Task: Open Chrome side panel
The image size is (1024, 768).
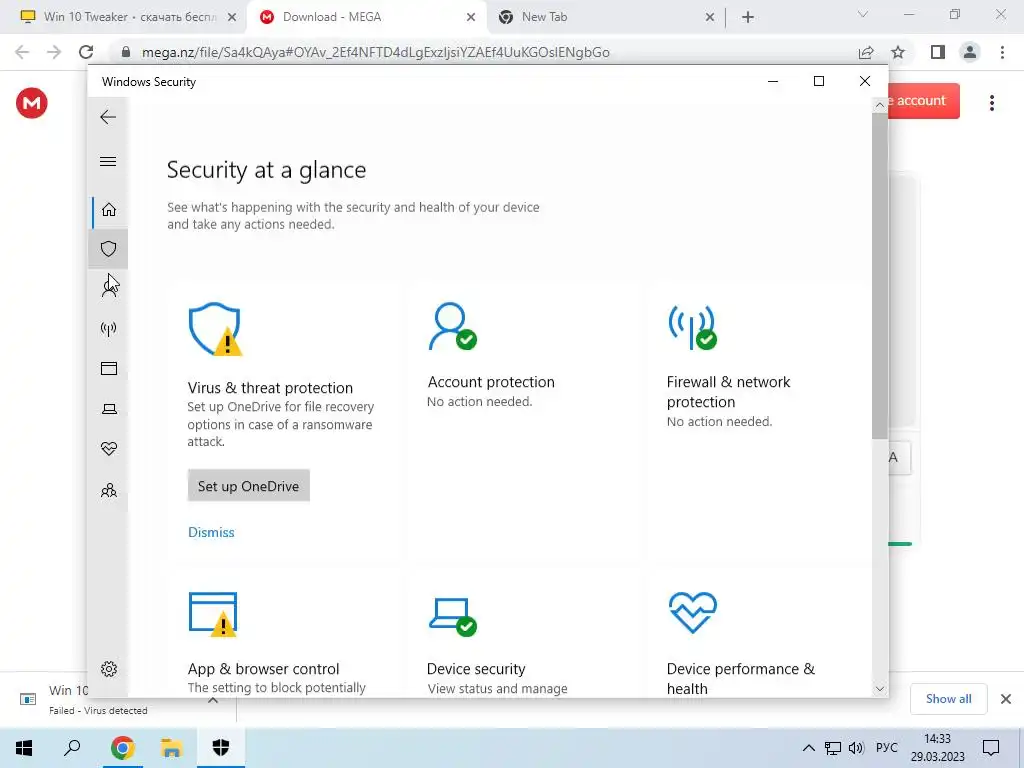Action: (937, 52)
